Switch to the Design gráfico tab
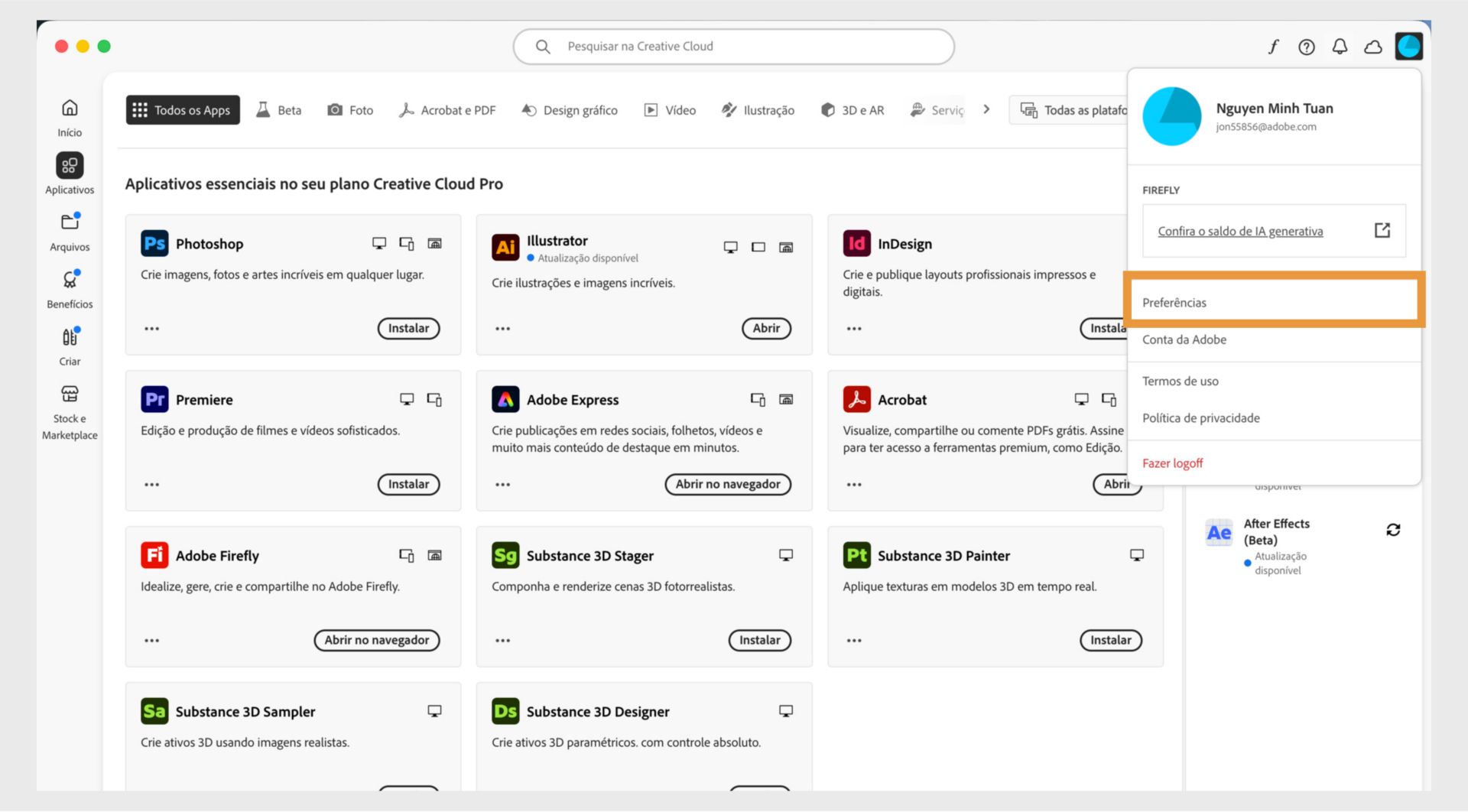 [570, 110]
